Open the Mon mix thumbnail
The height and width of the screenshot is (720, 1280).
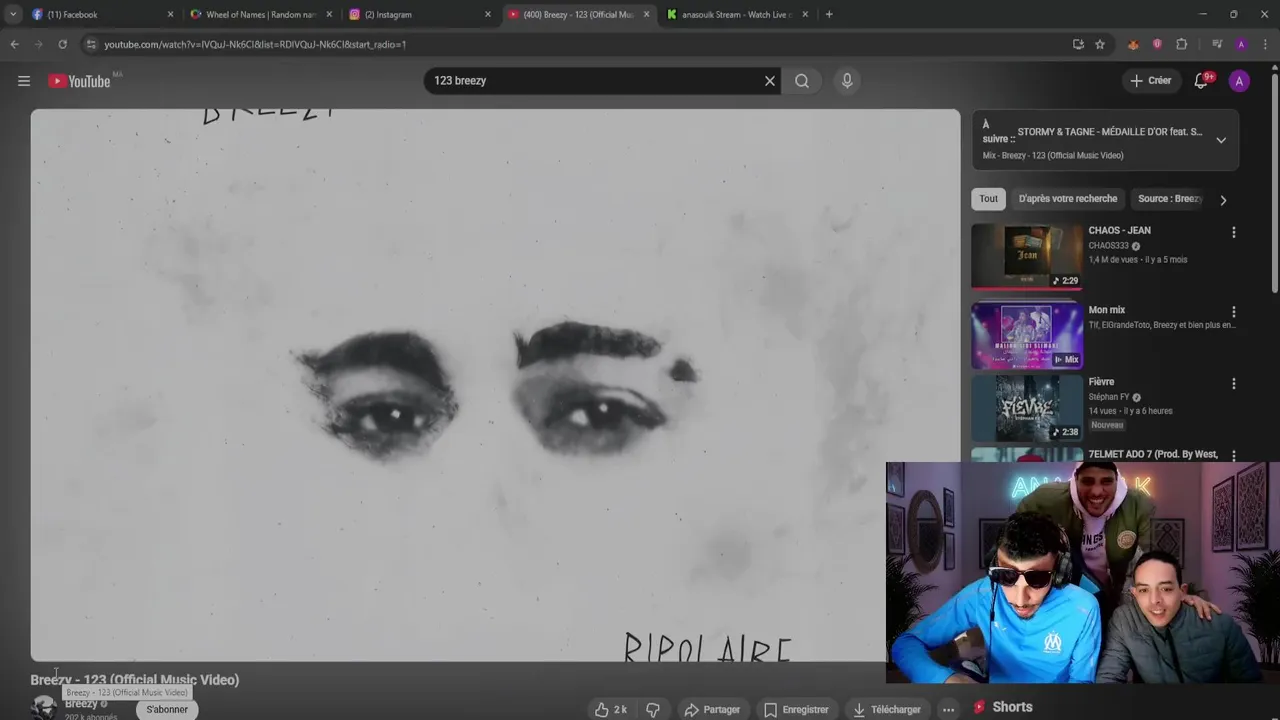(1027, 336)
